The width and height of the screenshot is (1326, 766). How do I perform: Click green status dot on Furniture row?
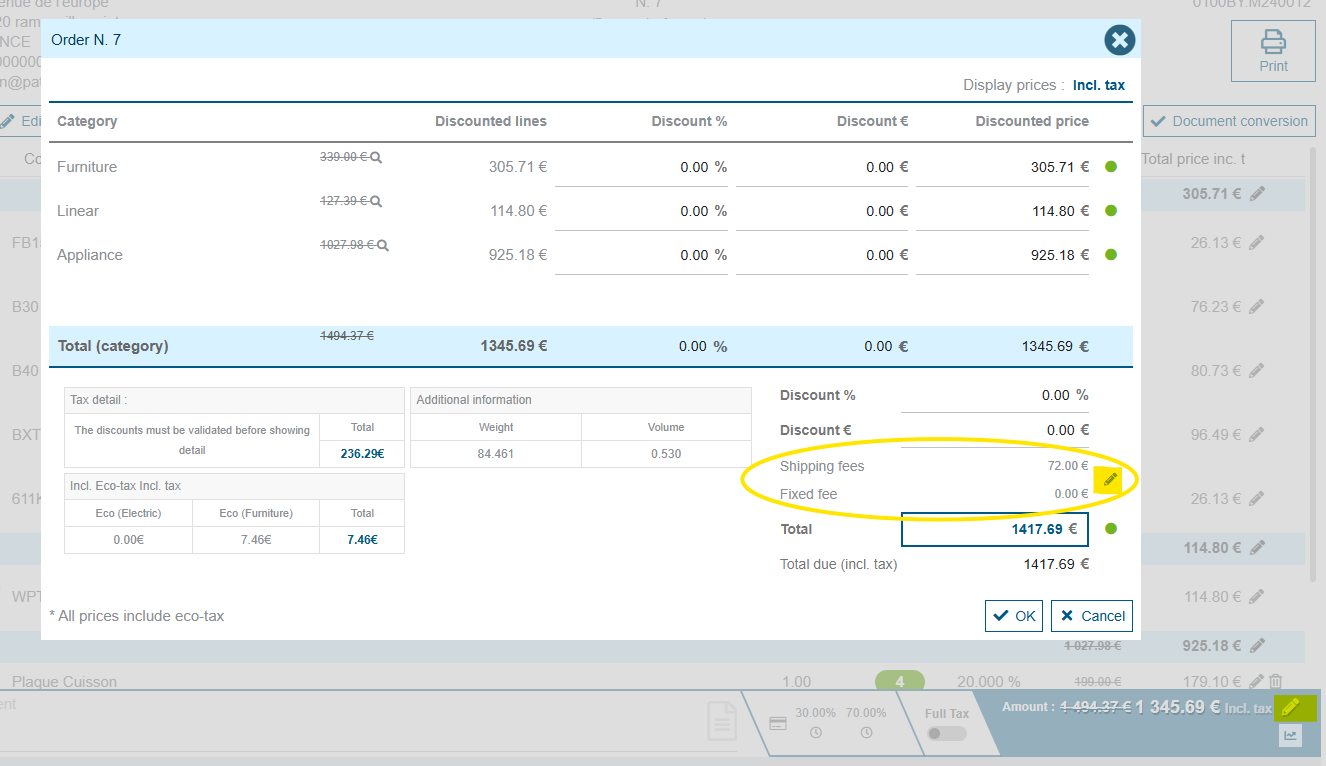(x=1110, y=167)
